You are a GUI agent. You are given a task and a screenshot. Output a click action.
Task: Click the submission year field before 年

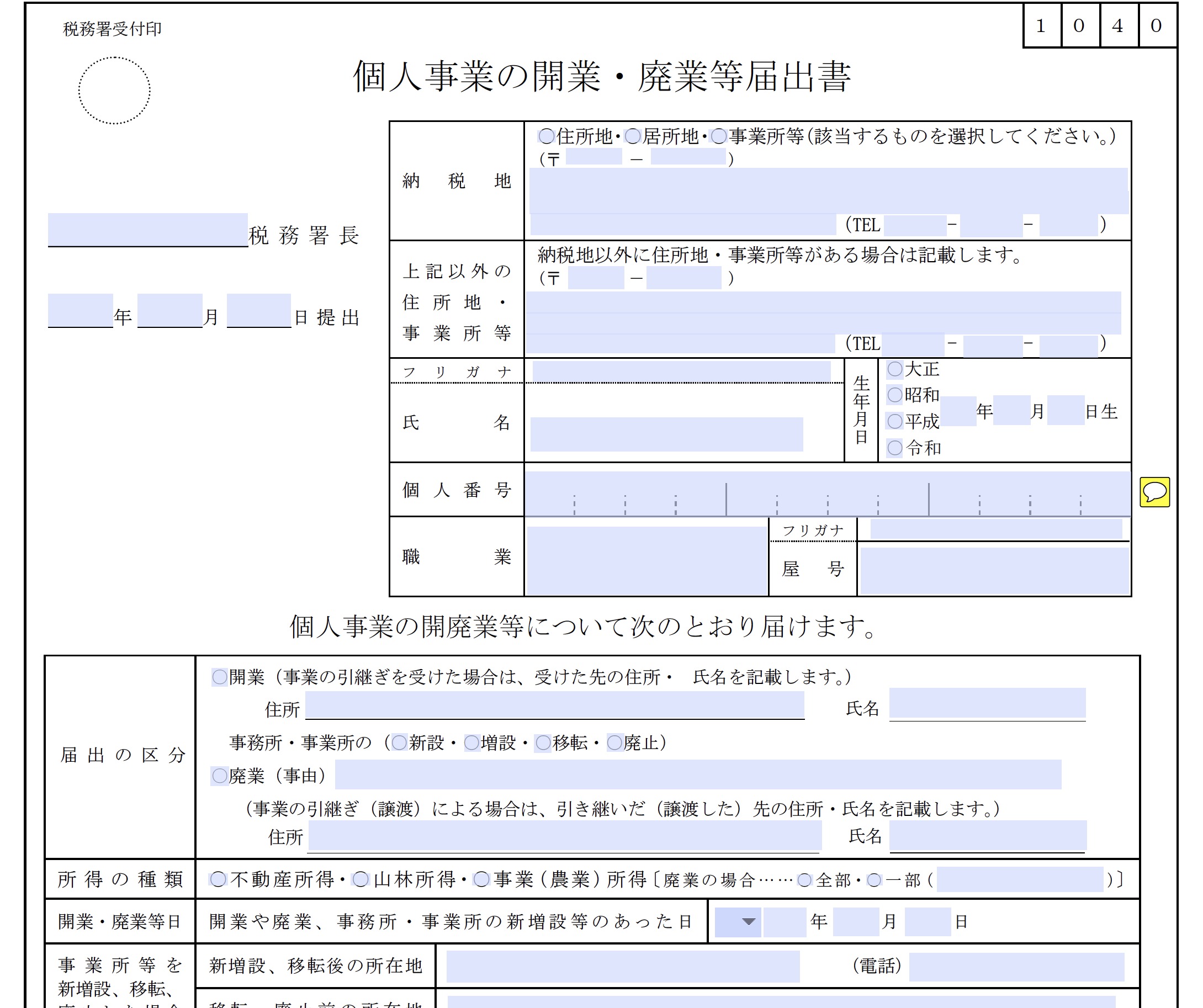coord(80,310)
